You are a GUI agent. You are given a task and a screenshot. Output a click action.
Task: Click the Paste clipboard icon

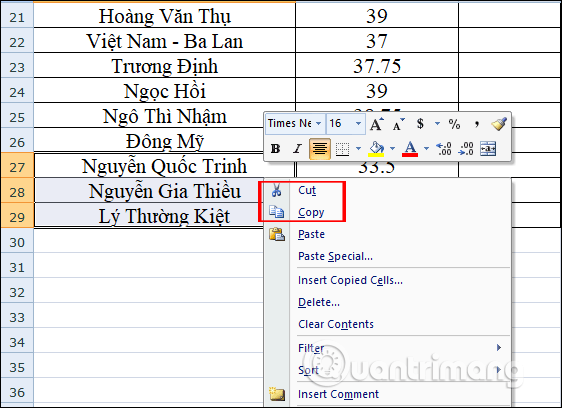(277, 234)
